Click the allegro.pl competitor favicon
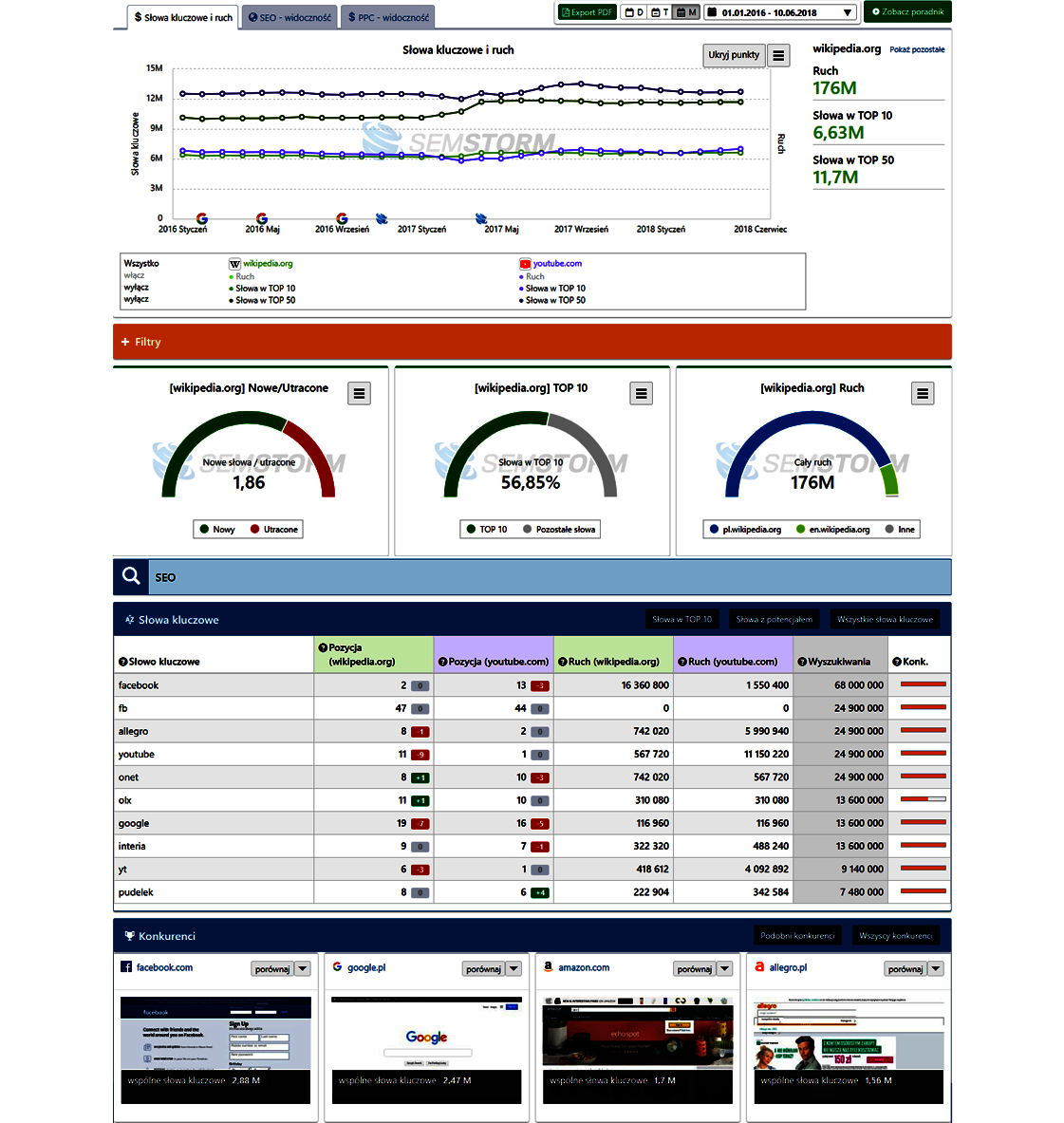The height and width of the screenshot is (1123, 1064). click(759, 967)
